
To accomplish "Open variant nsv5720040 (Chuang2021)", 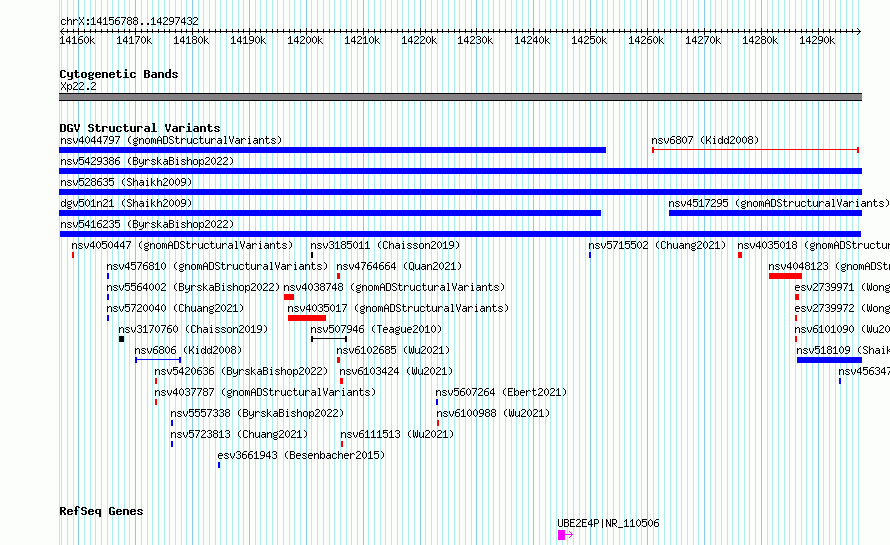I will point(175,308).
